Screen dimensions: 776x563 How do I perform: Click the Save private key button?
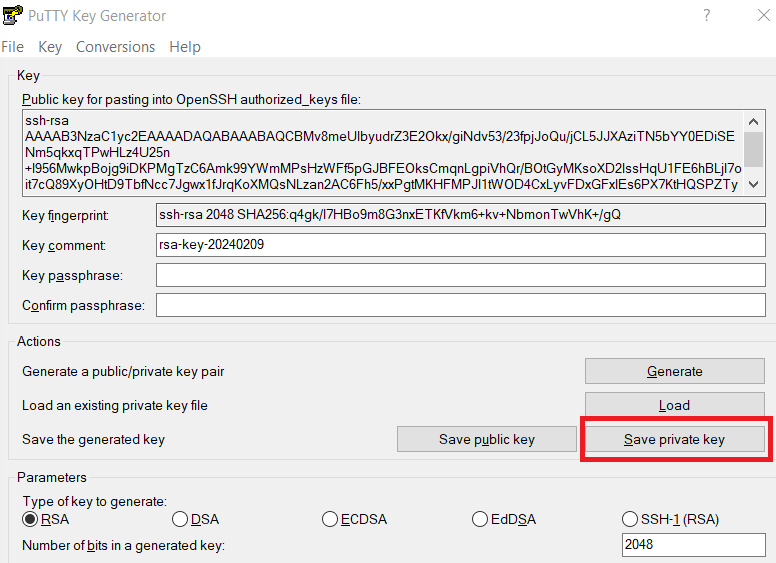point(674,439)
